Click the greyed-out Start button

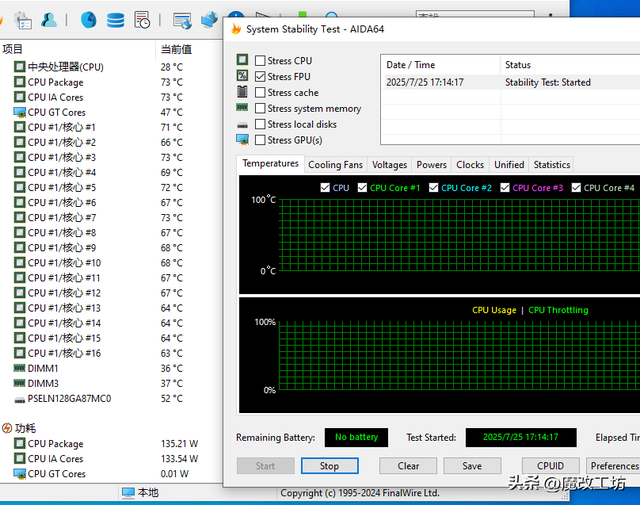pos(265,466)
